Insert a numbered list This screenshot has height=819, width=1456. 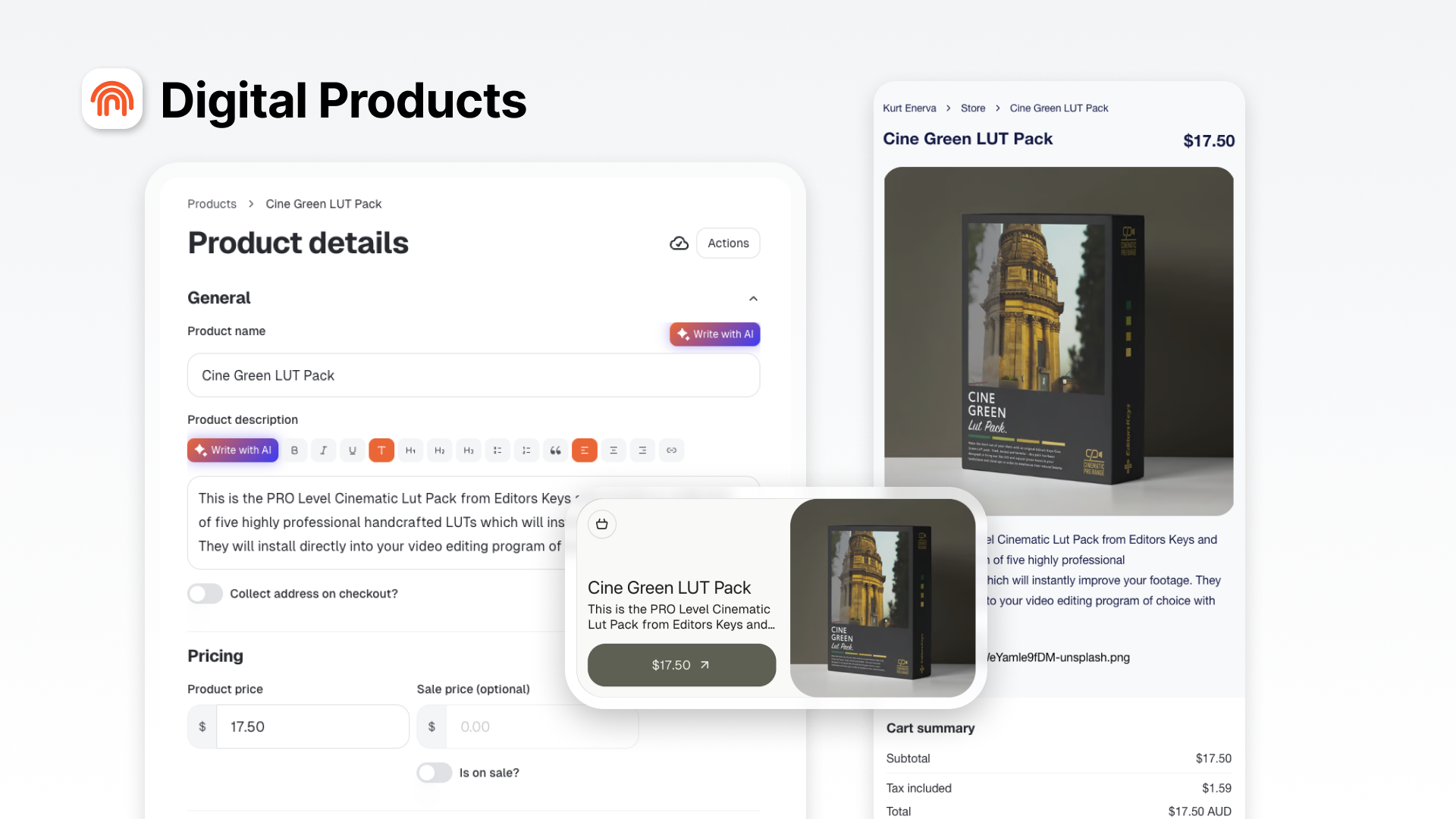click(x=526, y=450)
